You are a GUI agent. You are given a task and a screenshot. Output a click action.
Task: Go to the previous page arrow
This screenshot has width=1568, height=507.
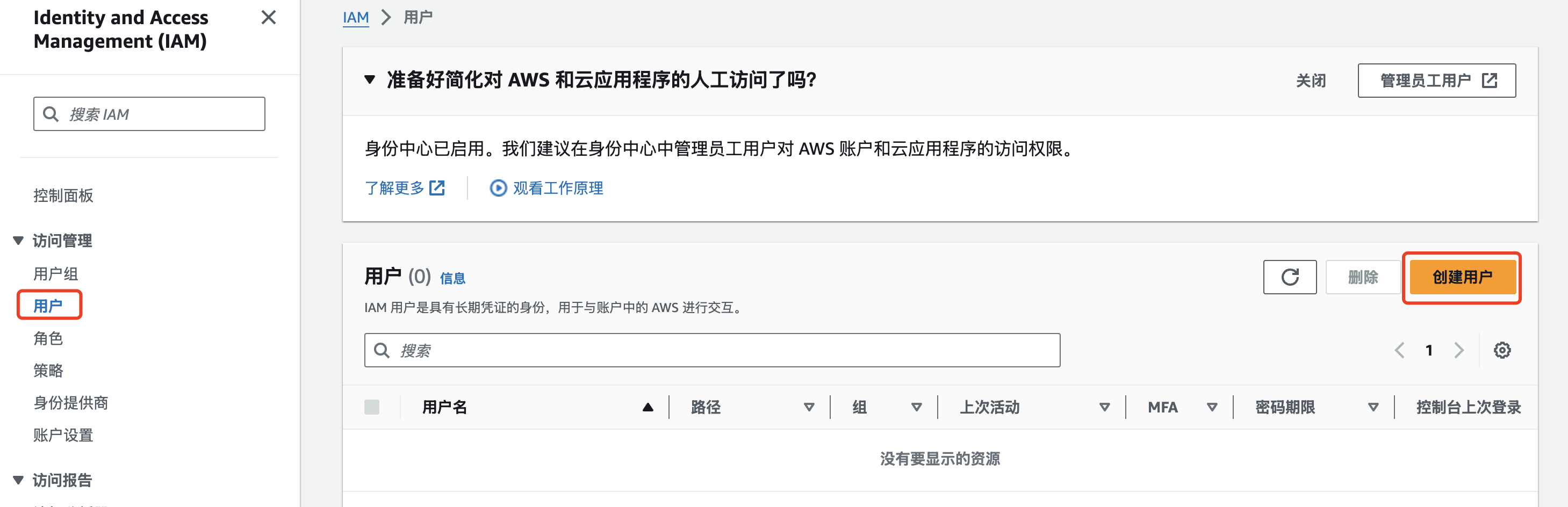1399,351
